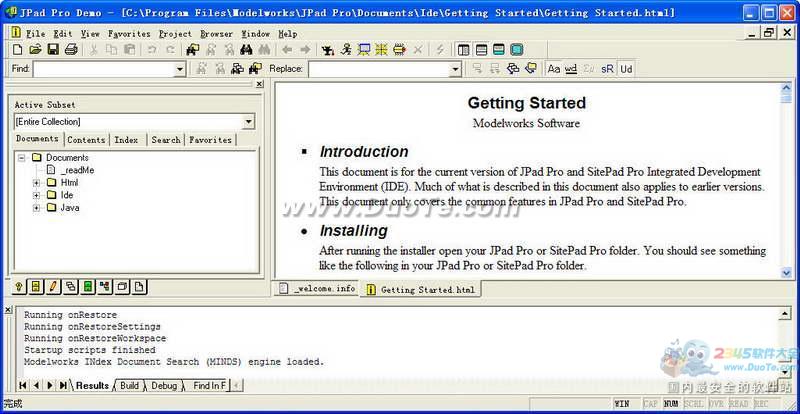800x414 pixels.
Task: Open the File menu
Action: pyautogui.click(x=36, y=34)
